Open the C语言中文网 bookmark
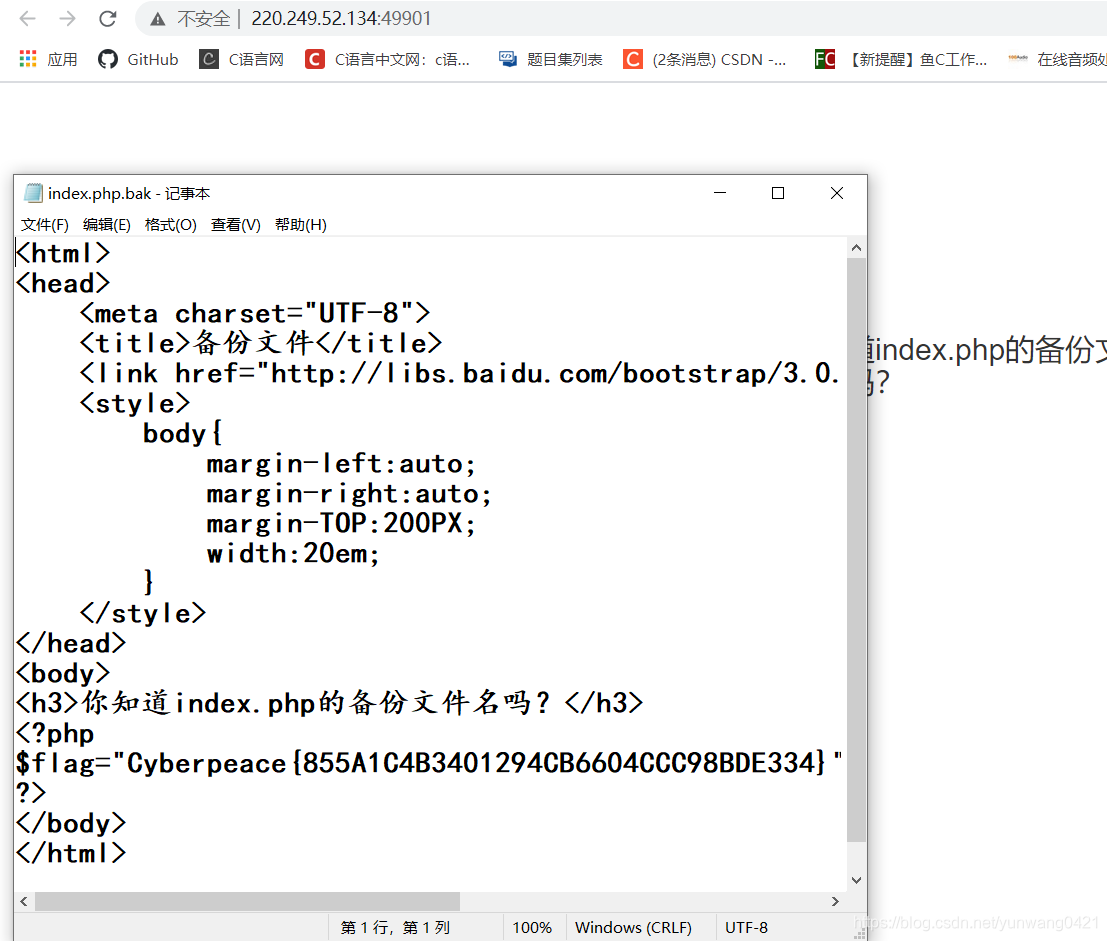 (x=388, y=59)
